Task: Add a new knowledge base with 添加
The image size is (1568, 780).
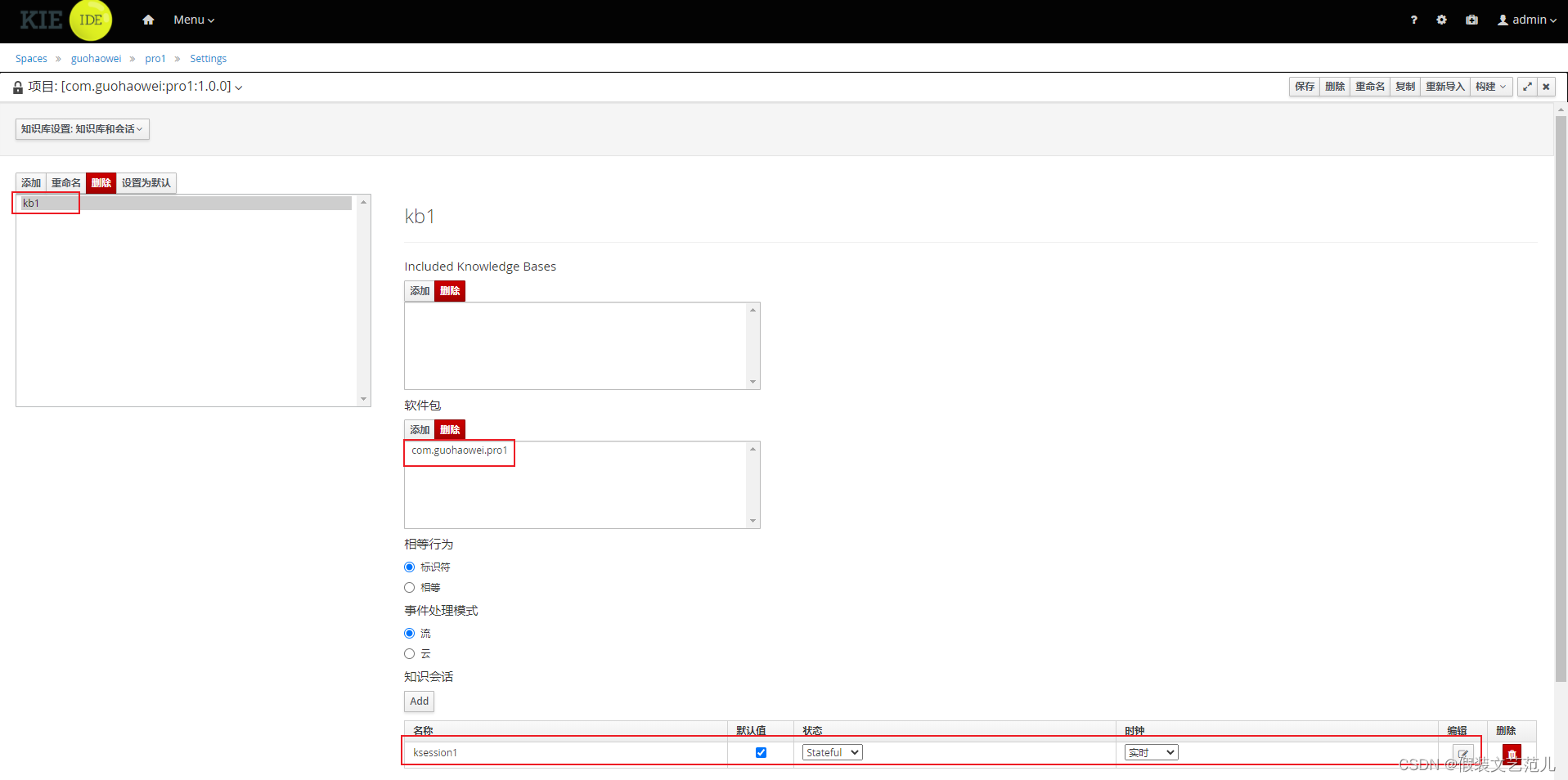Action: [31, 183]
